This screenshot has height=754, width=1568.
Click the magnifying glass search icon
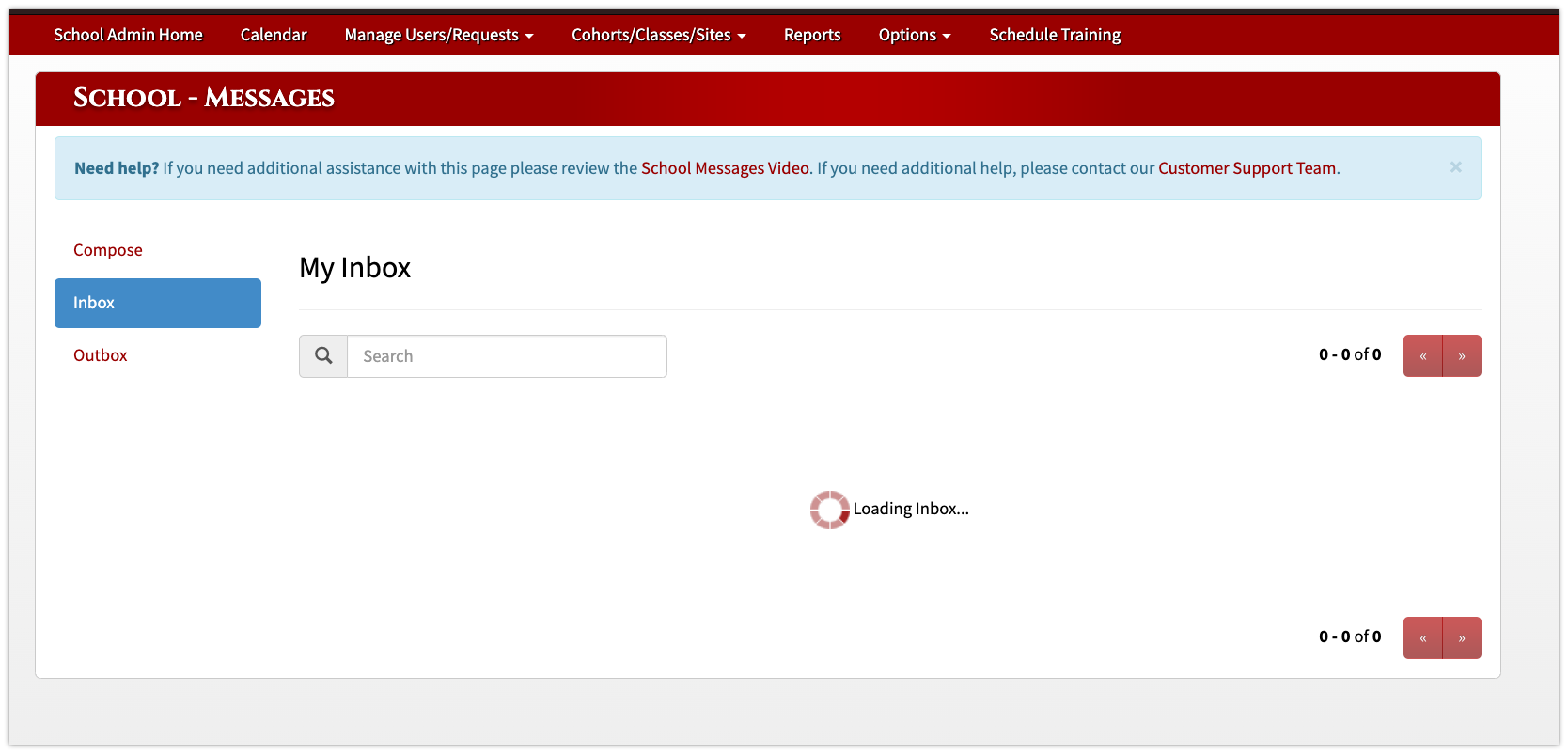click(x=323, y=356)
